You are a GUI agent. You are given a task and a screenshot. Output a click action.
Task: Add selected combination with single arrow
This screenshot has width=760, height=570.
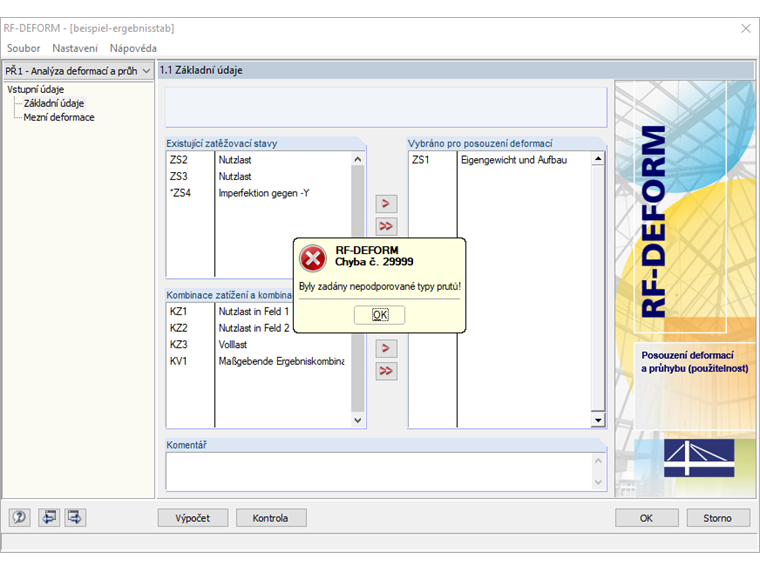(386, 348)
